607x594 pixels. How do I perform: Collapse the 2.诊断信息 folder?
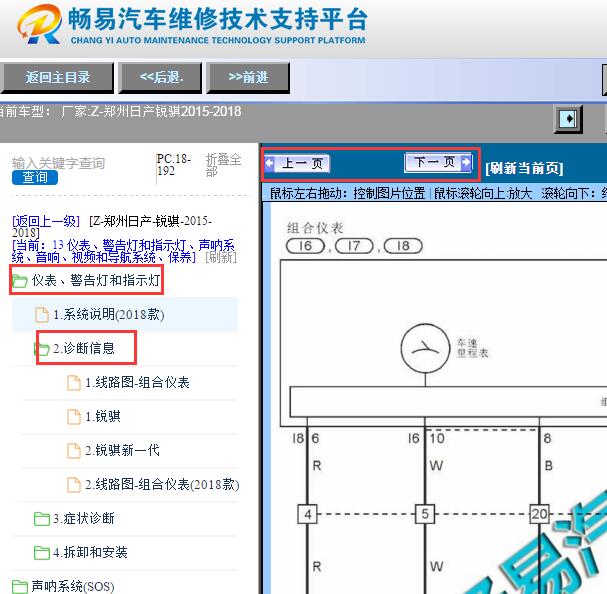(x=84, y=349)
